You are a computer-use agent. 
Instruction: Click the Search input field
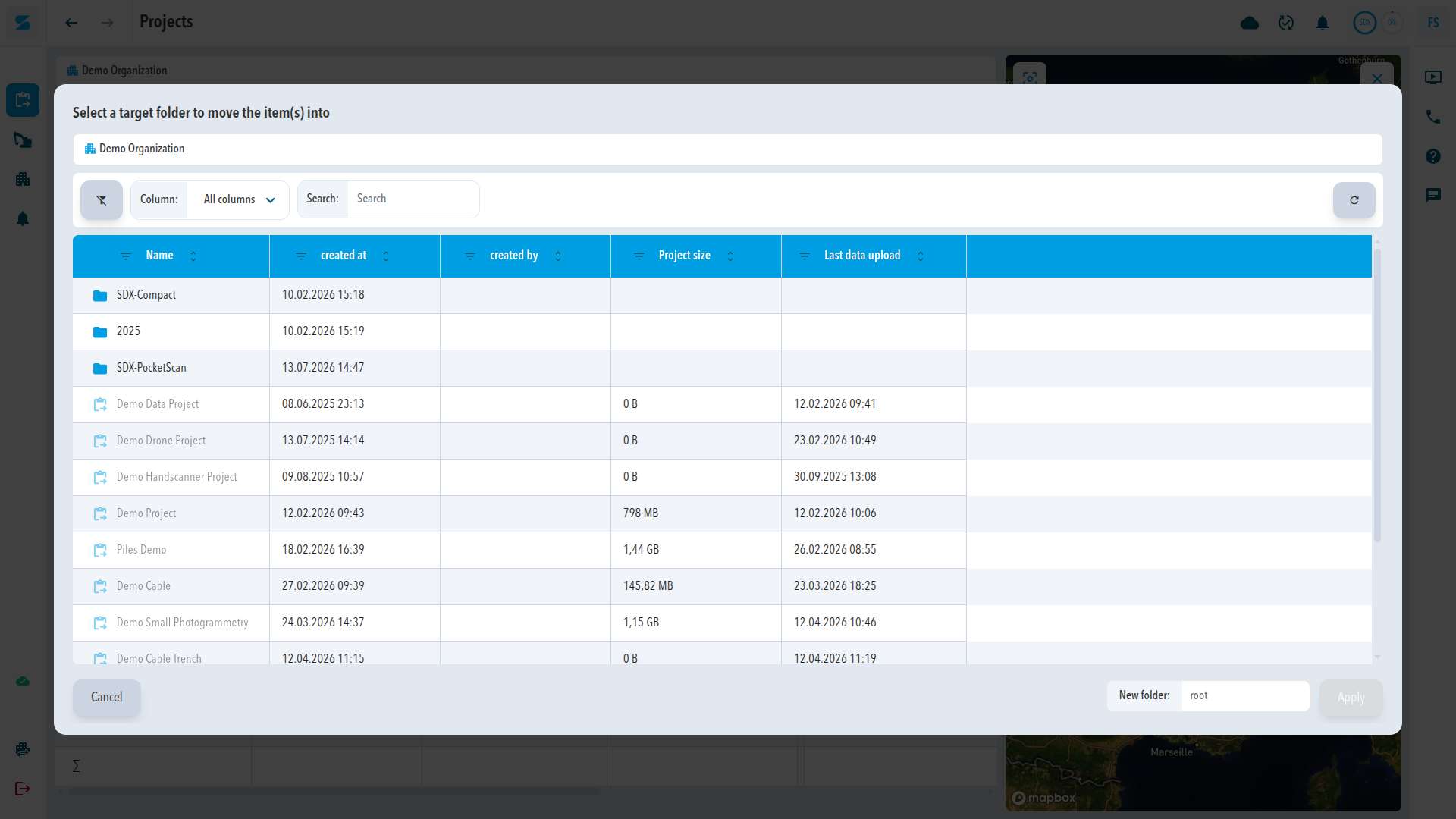tap(413, 199)
